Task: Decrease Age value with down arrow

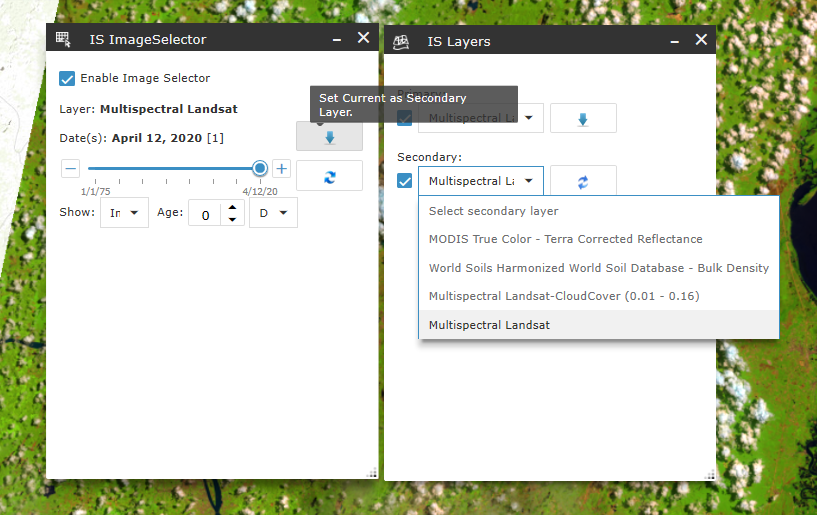Action: point(232,219)
